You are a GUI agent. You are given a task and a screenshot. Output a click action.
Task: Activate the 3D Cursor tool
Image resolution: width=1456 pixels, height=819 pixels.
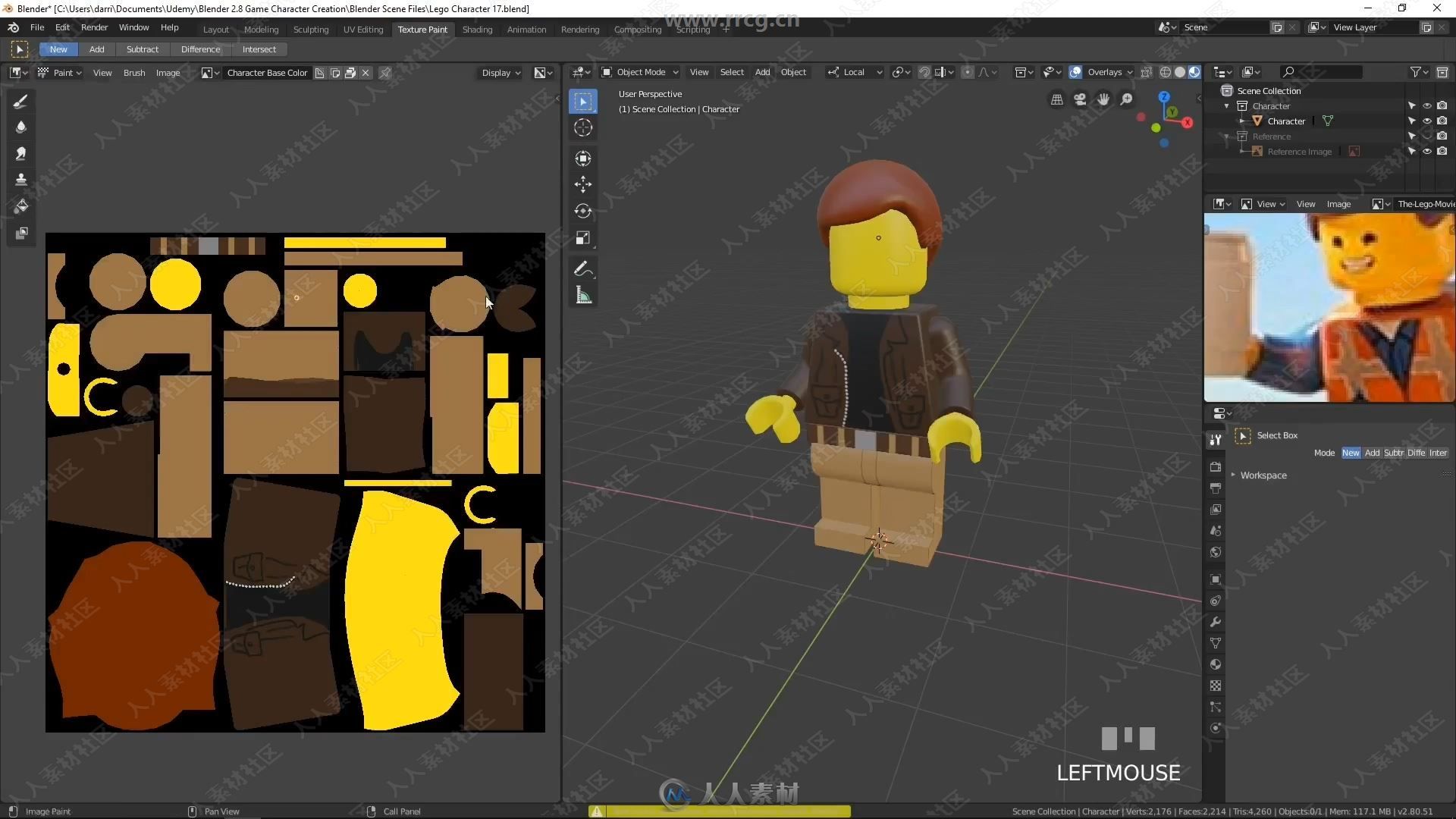click(x=582, y=127)
